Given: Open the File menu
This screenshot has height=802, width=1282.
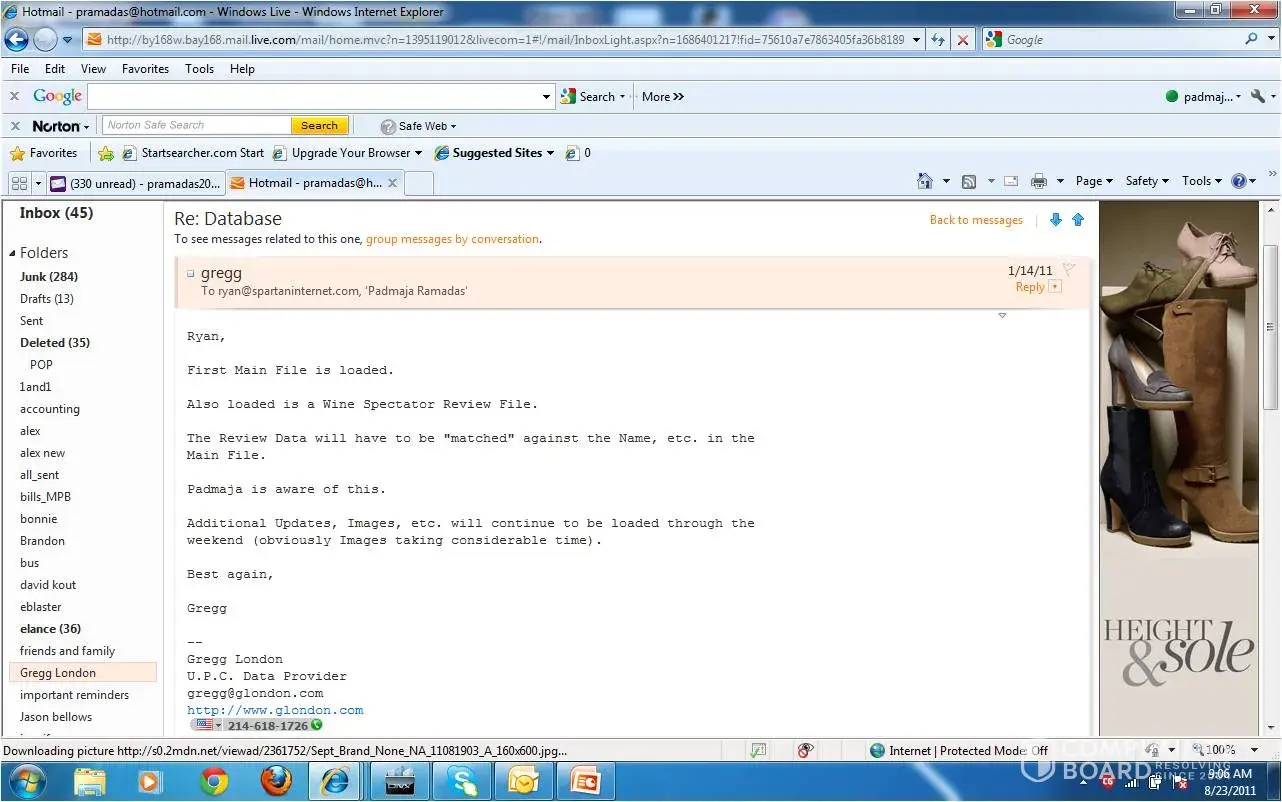Looking at the screenshot, I should 20,69.
